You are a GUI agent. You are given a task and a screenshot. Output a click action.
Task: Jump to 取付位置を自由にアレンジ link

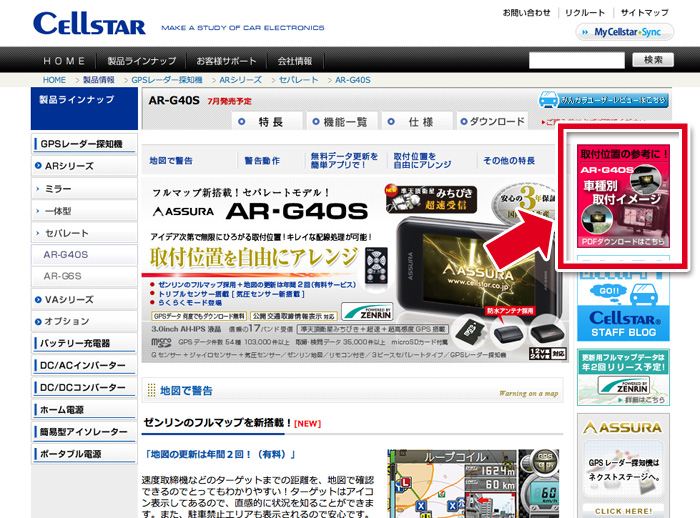click(422, 160)
